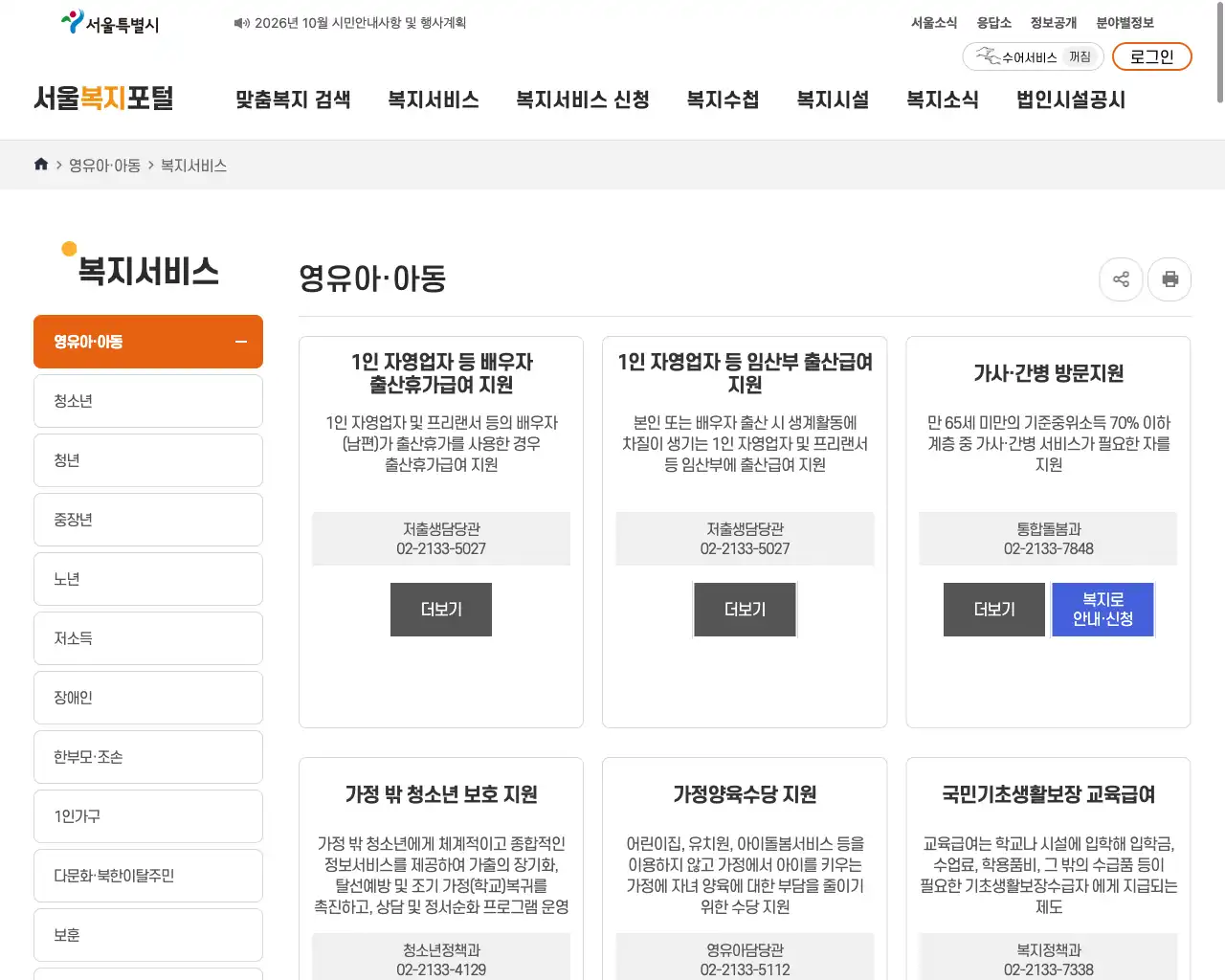Screen dimensions: 1225x980
Task: Select 청소년 in the sidebar
Action: (148, 401)
